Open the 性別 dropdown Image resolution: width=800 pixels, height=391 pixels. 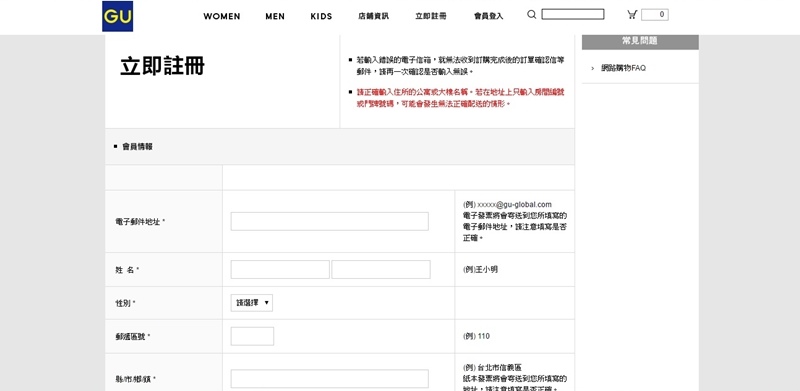(252, 303)
